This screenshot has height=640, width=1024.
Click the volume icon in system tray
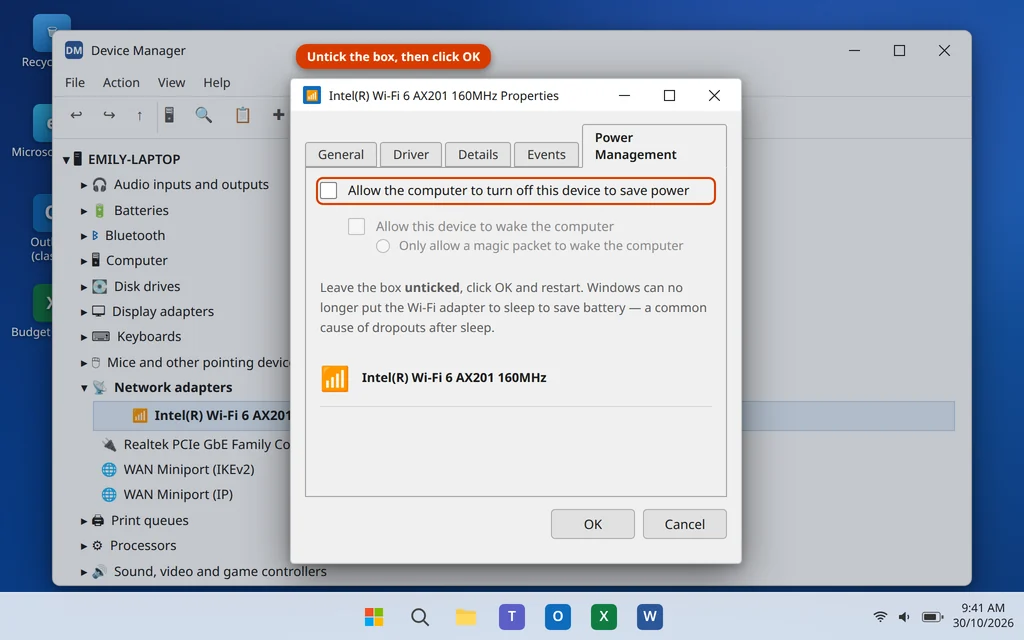pos(904,616)
